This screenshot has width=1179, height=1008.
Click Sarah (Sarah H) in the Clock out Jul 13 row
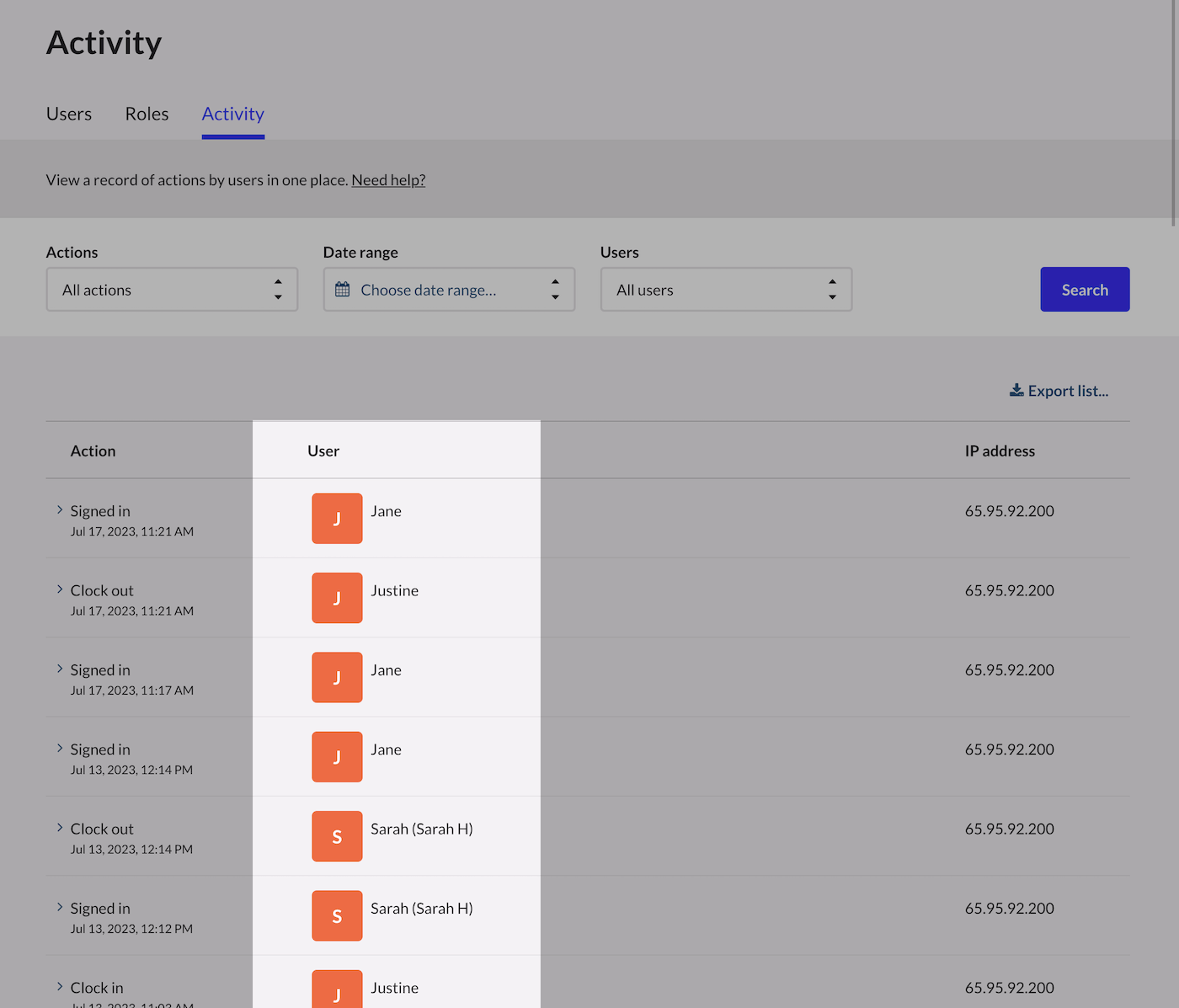[x=422, y=829]
